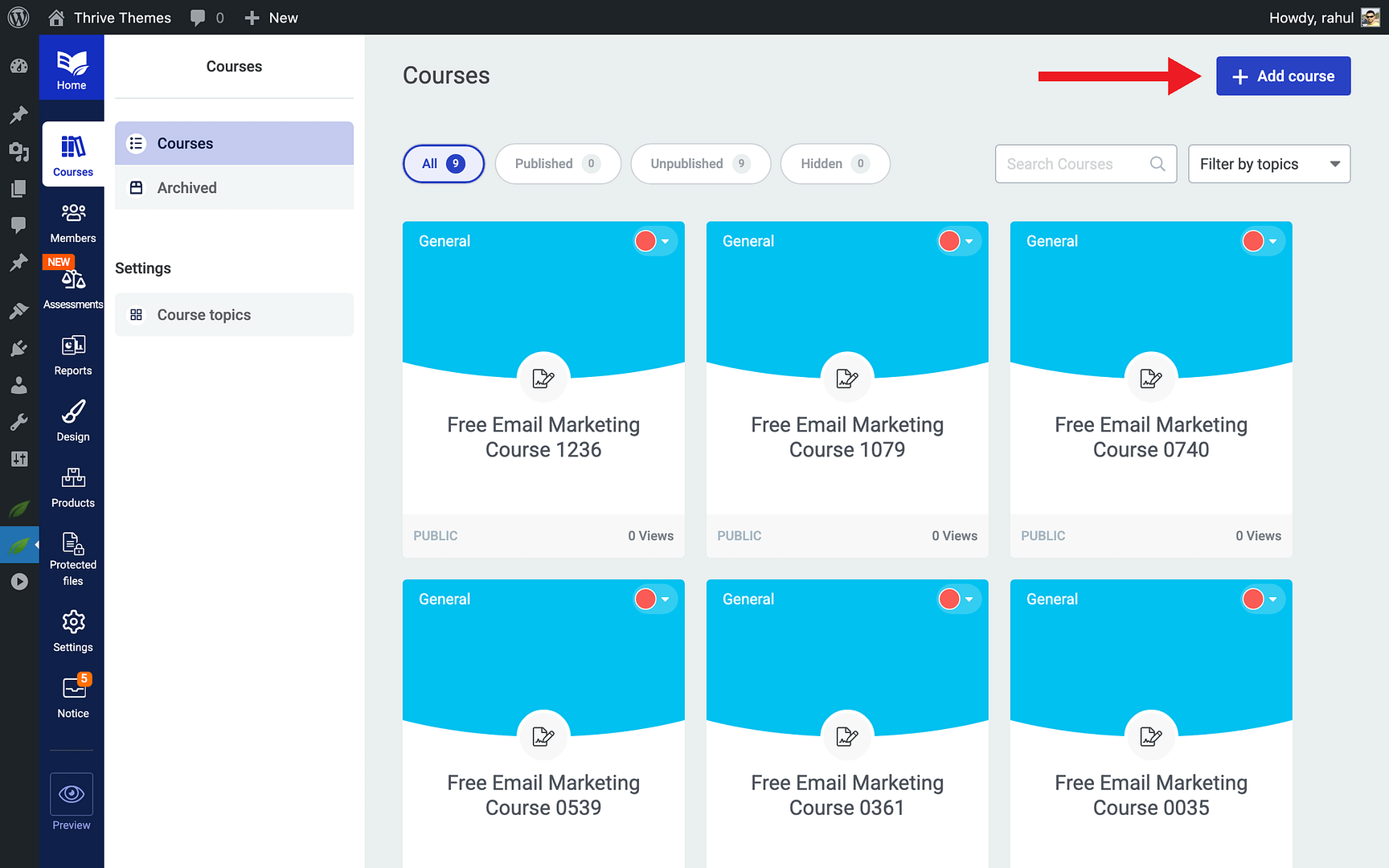Open the Home section in Thrive sidebar
Viewport: 1389px width, 868px height.
[x=72, y=67]
